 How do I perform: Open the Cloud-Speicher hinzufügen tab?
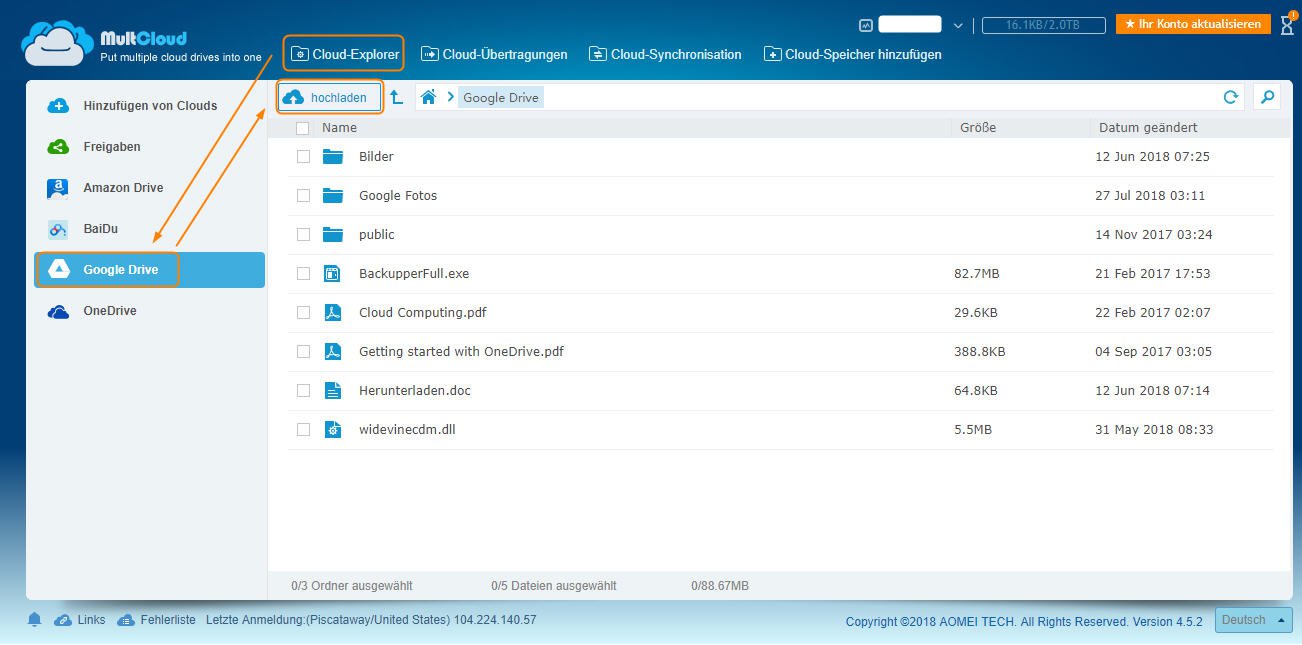point(853,54)
